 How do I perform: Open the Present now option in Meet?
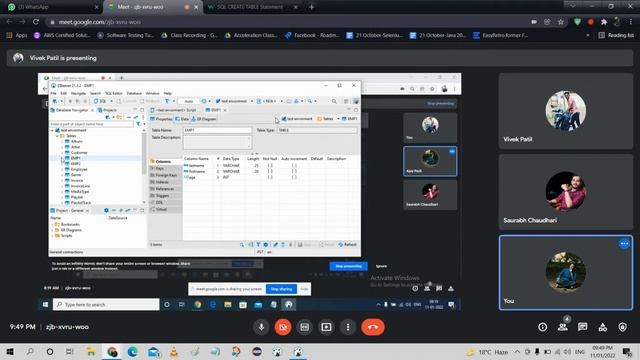tap(326, 327)
